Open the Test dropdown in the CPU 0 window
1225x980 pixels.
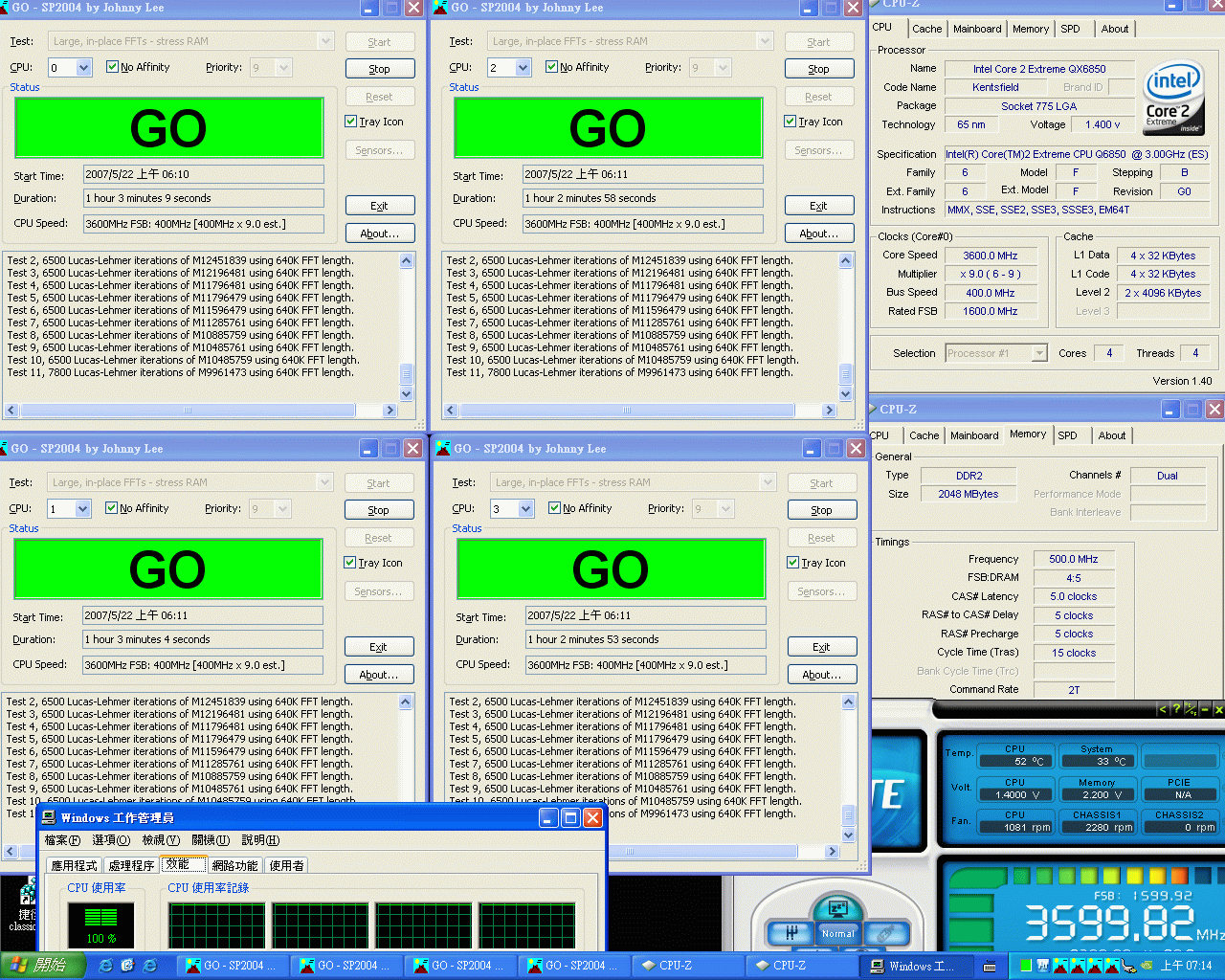pyautogui.click(x=325, y=41)
